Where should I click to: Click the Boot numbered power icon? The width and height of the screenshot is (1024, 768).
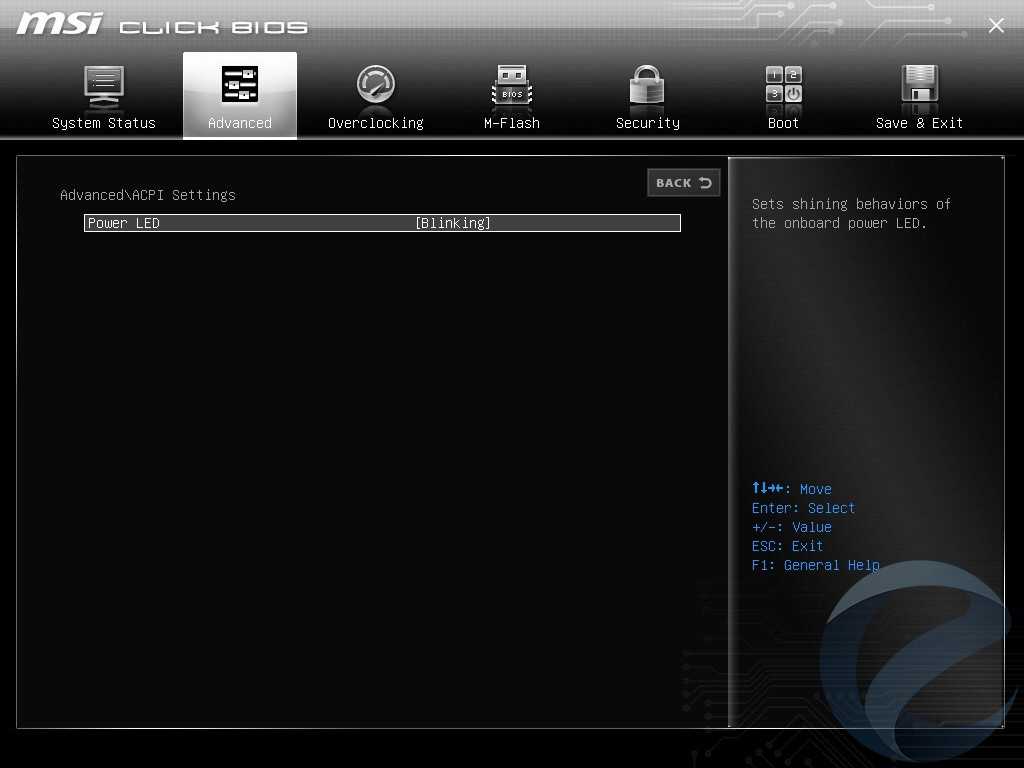coord(784,85)
